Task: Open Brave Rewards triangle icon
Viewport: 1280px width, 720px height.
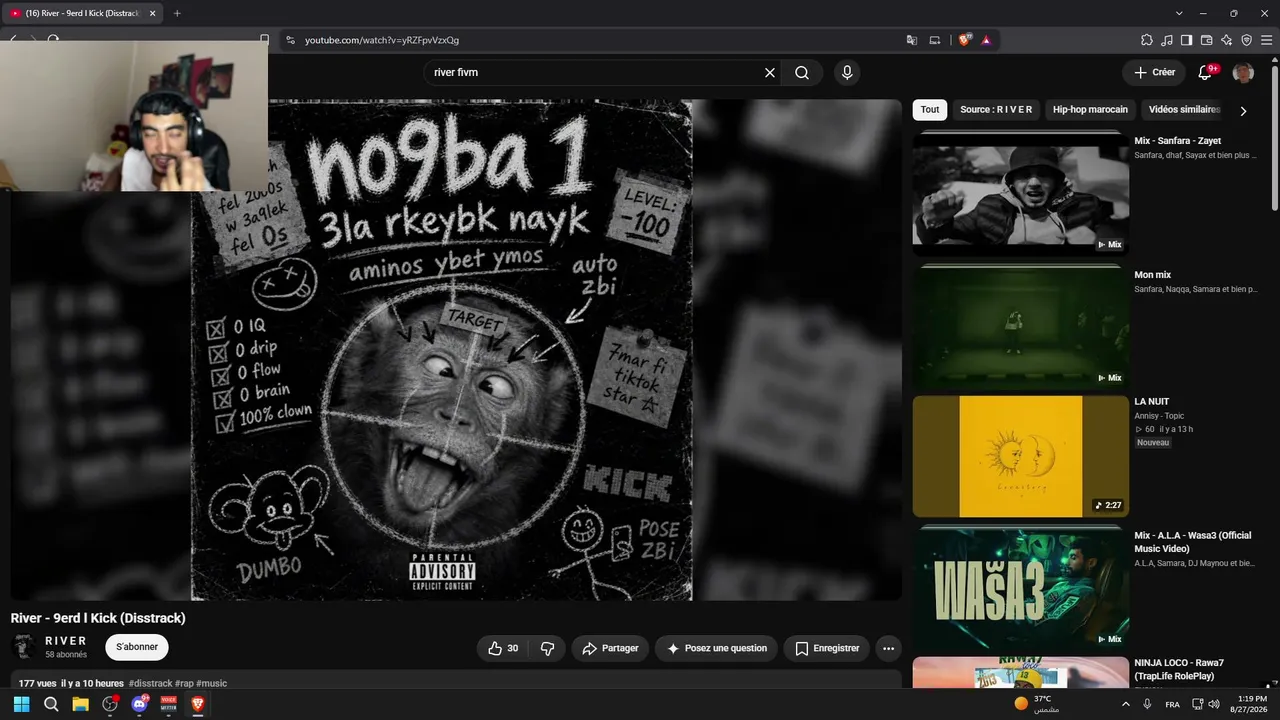Action: pyautogui.click(x=986, y=40)
